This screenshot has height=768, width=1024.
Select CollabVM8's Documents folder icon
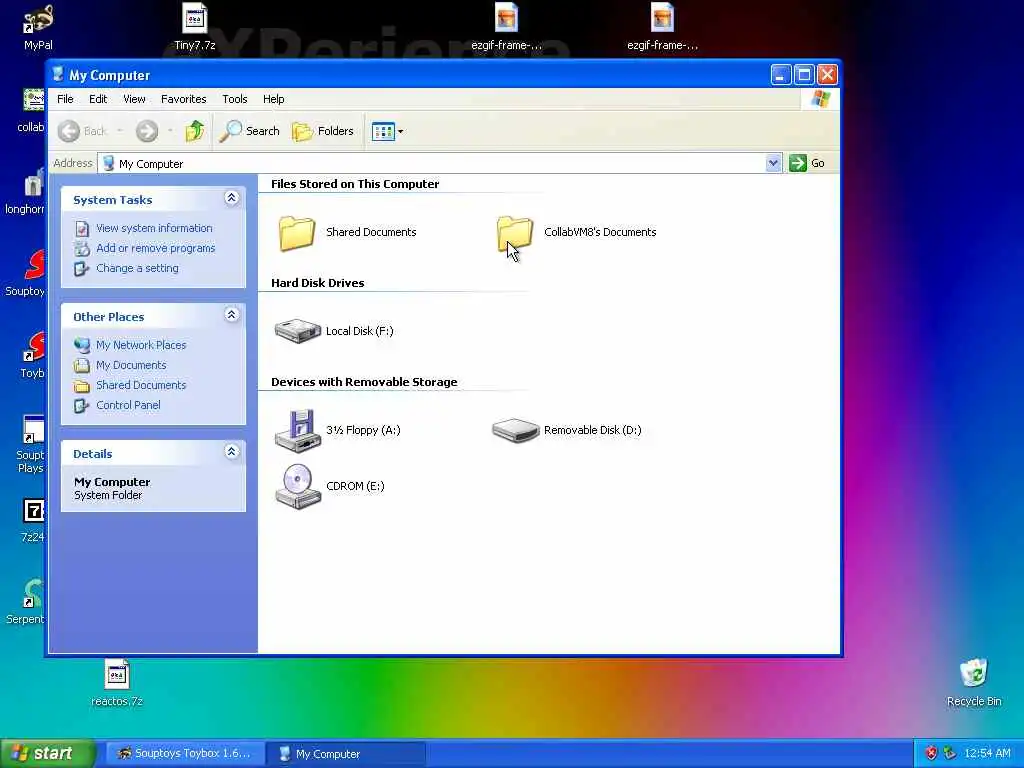tap(515, 232)
